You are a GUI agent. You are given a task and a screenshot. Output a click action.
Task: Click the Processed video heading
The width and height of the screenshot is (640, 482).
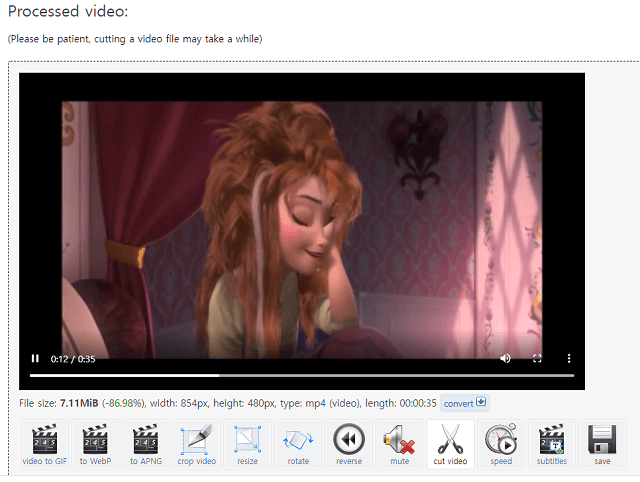(x=68, y=11)
